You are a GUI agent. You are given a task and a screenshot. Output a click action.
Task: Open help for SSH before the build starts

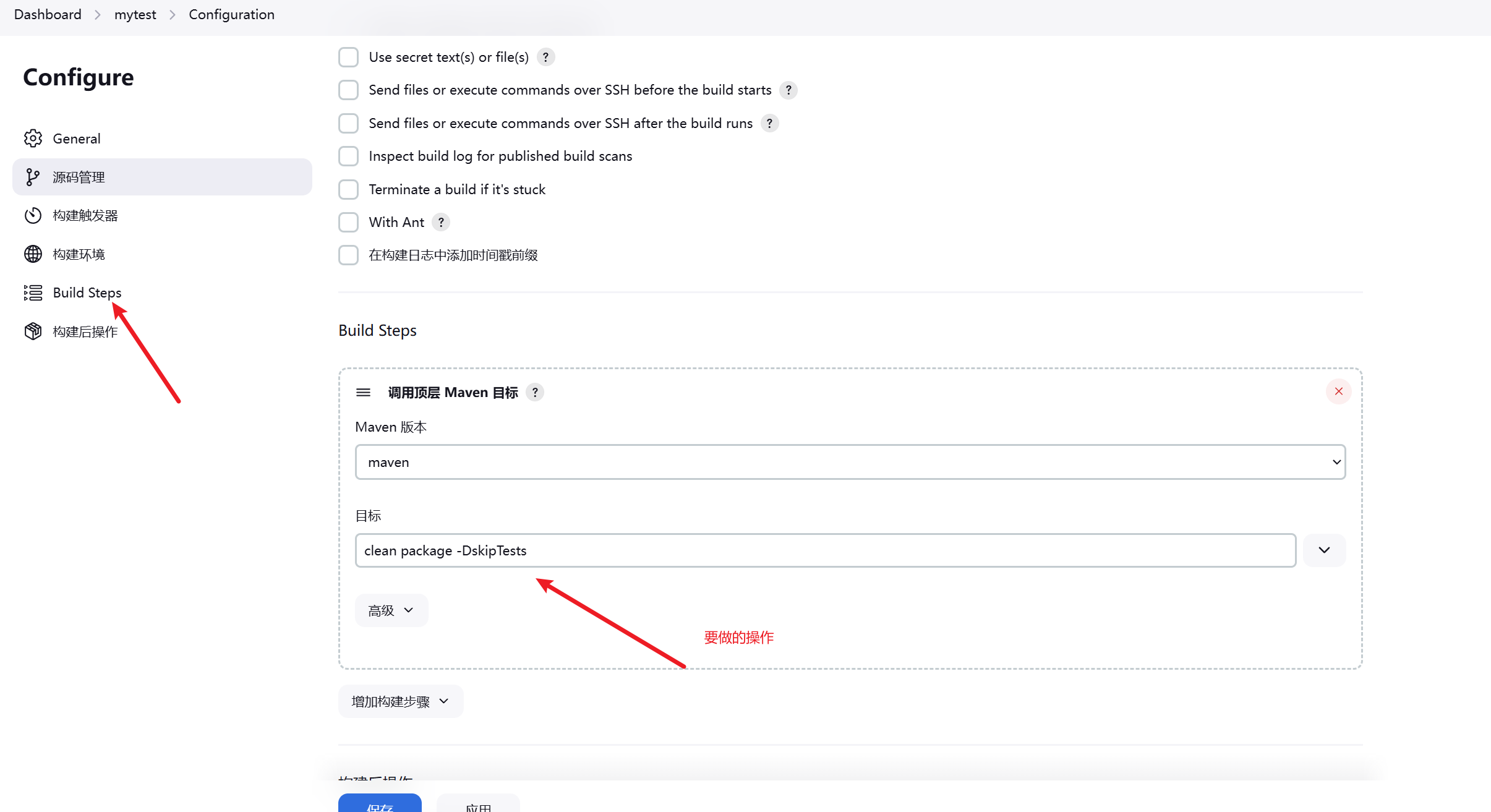point(788,90)
